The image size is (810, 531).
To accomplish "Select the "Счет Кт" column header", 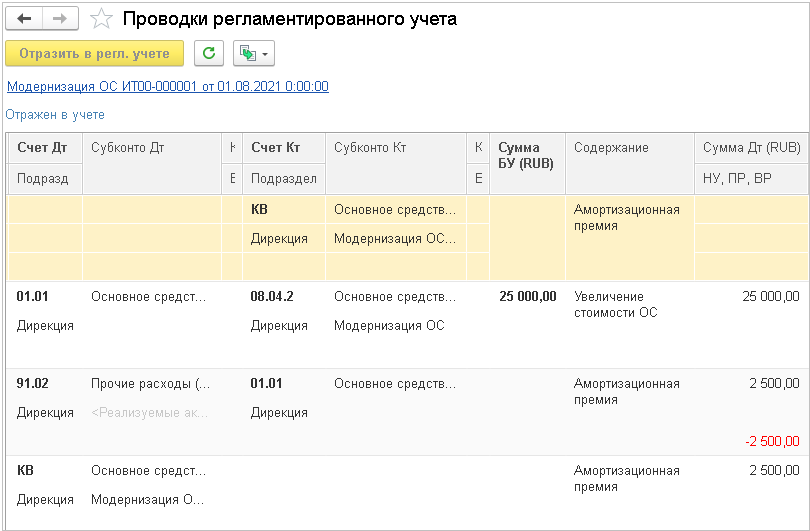I will [275, 147].
